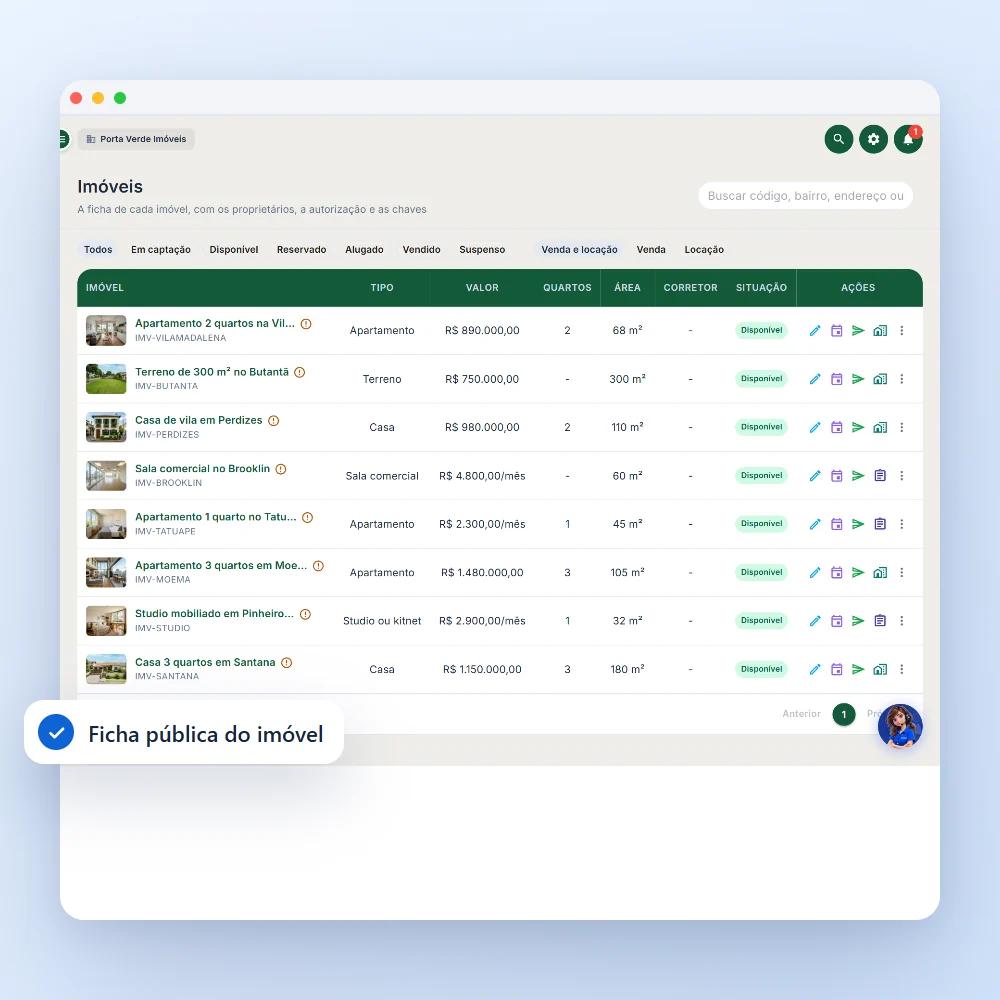Click the warning icon beside Casa 3 quartos em Santana
This screenshot has height=1000, width=1000.
pyautogui.click(x=286, y=663)
